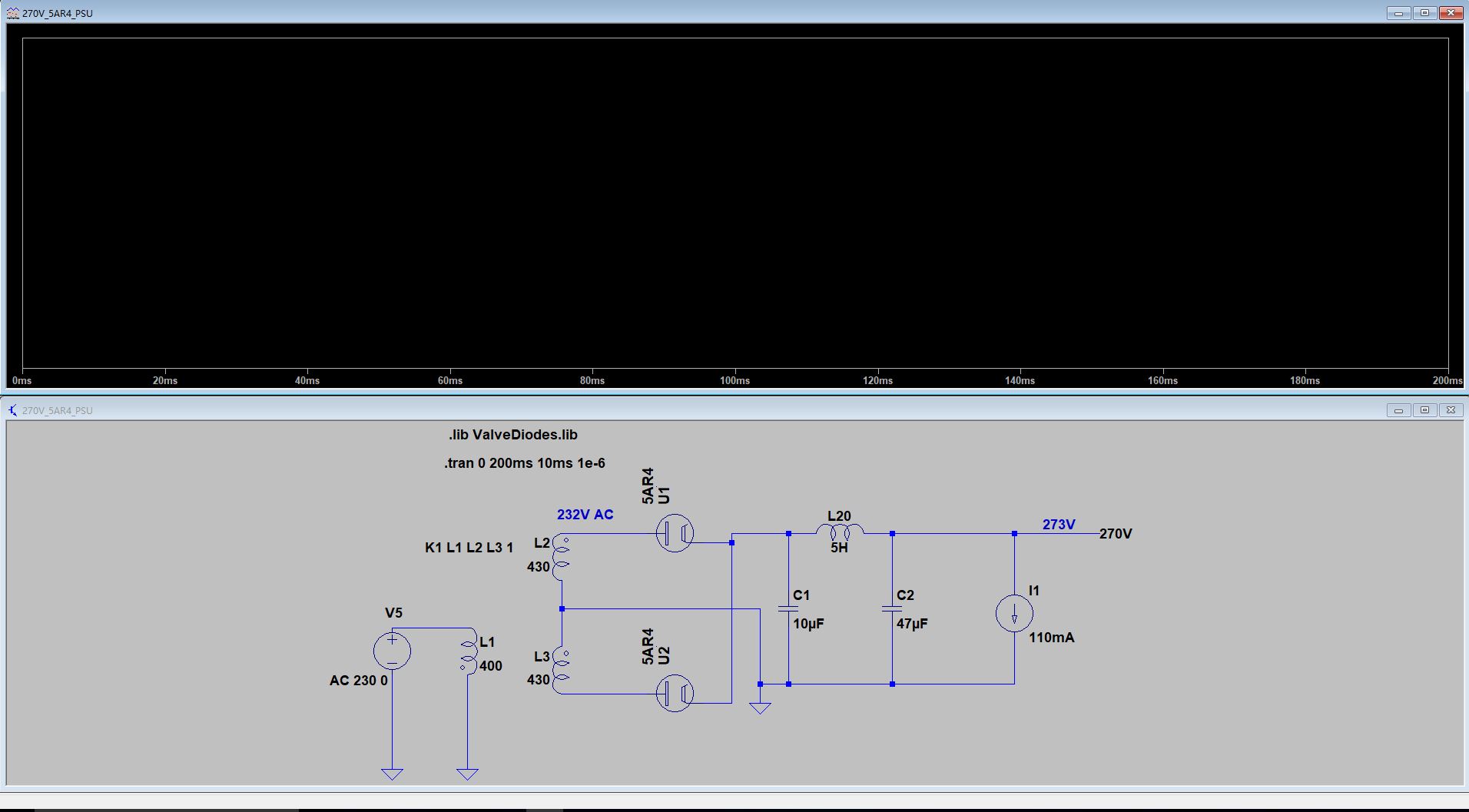Click the ground symbol near C1
1469x812 pixels.
(760, 708)
